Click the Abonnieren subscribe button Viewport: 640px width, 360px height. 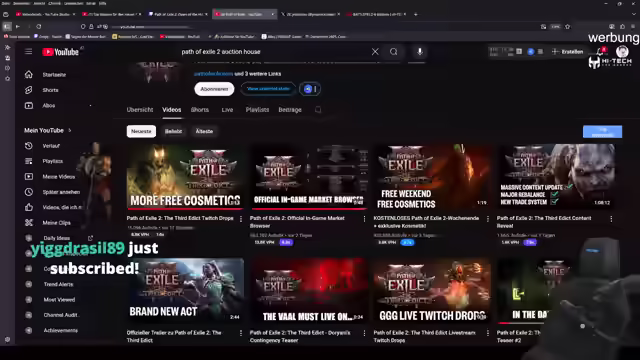[214, 89]
